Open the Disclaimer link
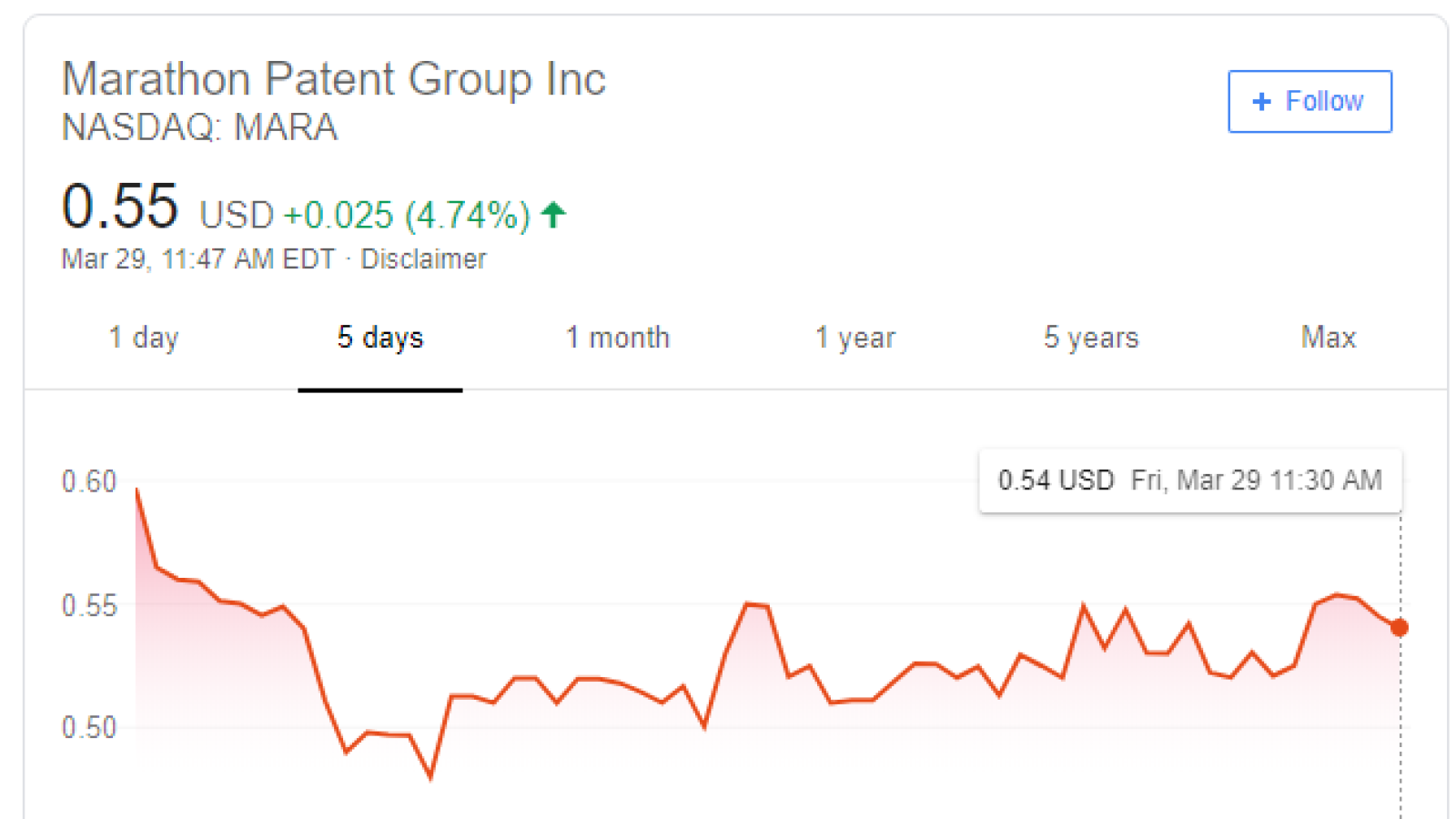This screenshot has width=1456, height=819. [423, 259]
